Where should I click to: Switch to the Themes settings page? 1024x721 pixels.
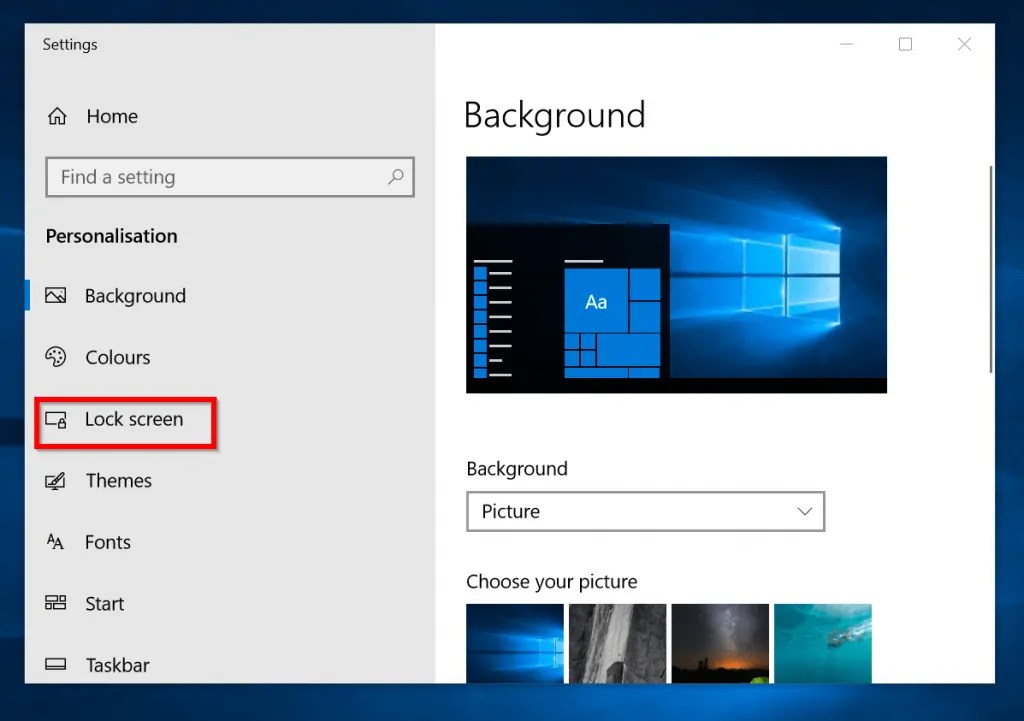pyautogui.click(x=119, y=481)
